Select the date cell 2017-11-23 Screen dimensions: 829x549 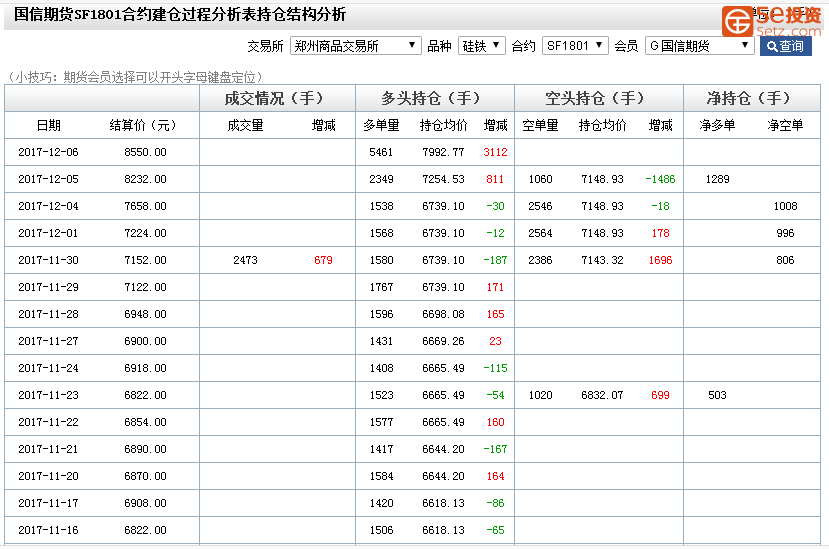[x=48, y=395]
